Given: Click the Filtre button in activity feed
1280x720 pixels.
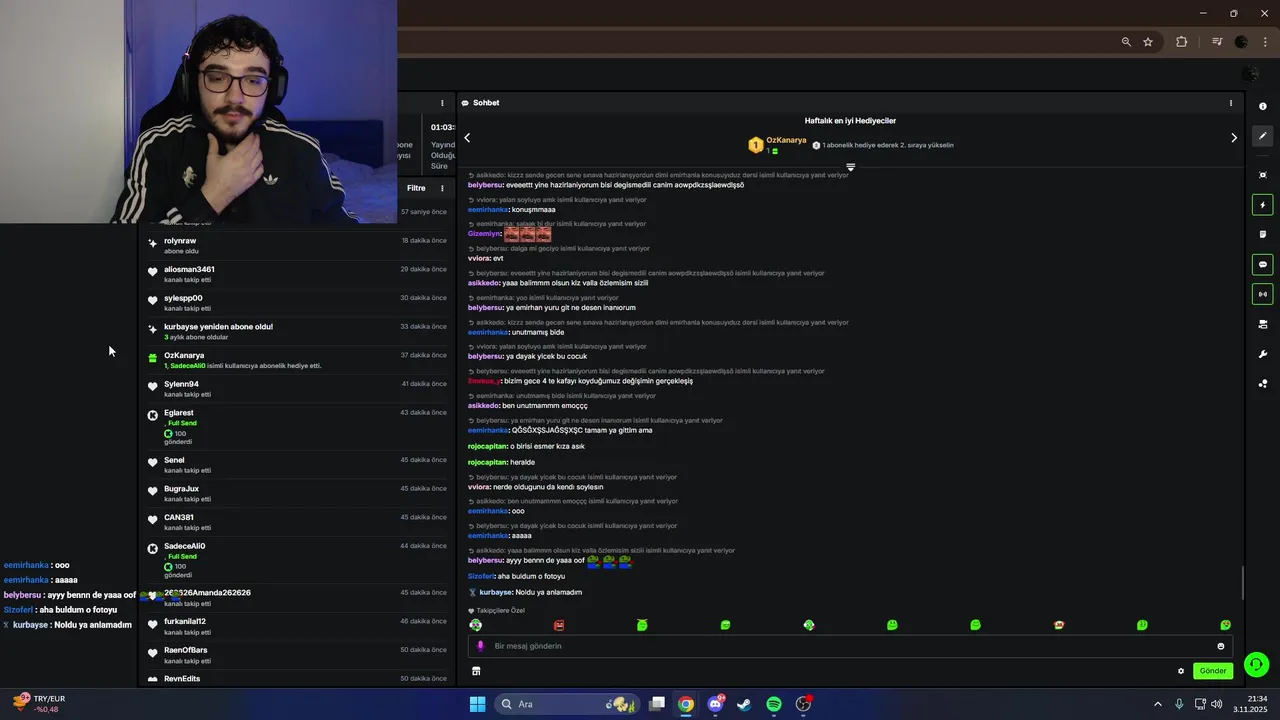Looking at the screenshot, I should (416, 188).
